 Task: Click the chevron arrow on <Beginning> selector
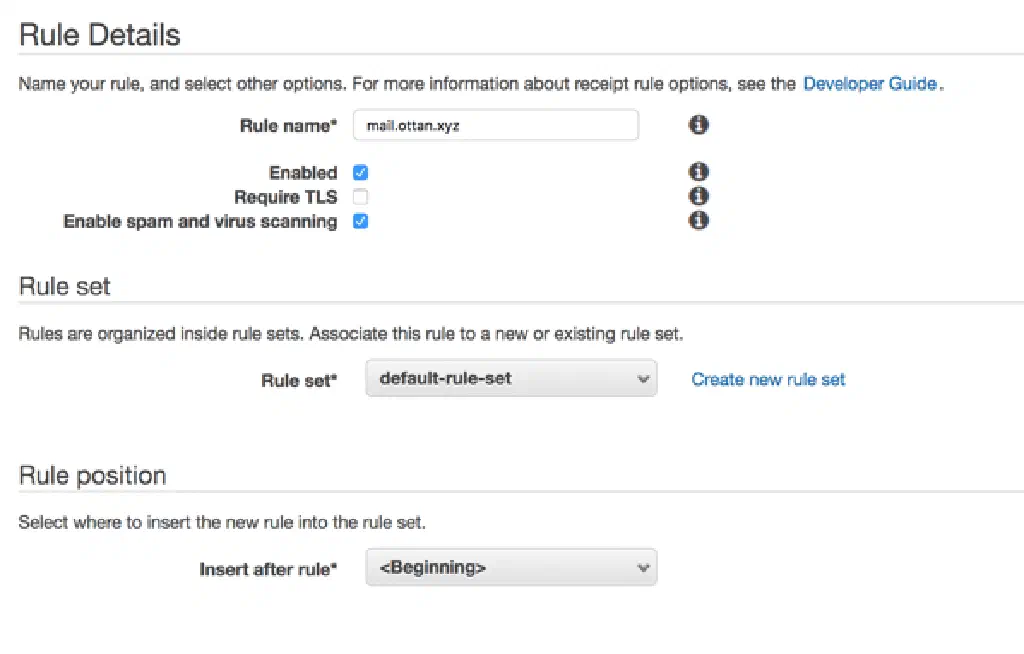tap(643, 568)
